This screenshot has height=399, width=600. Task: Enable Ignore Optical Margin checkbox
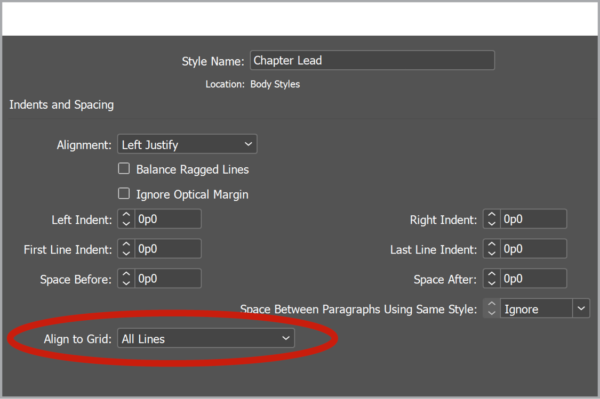point(124,194)
